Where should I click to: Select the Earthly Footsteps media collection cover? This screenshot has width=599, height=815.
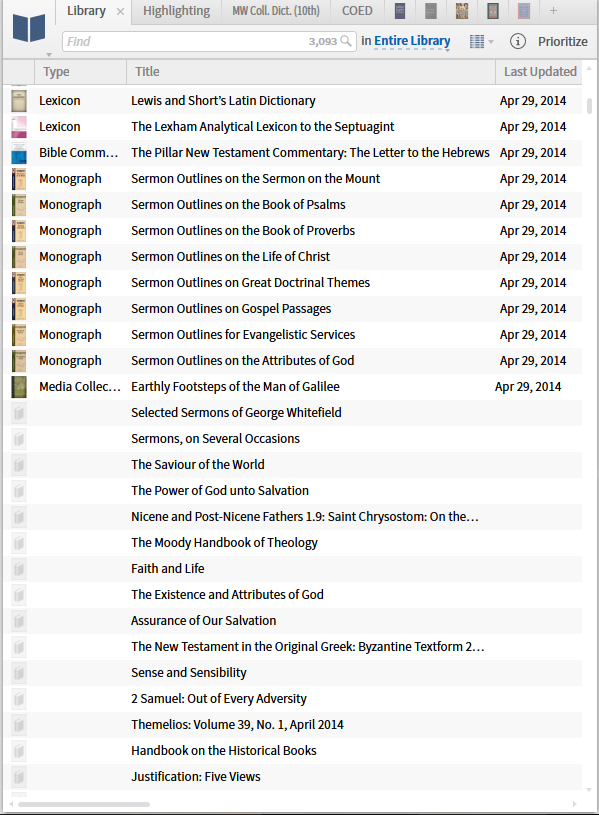tap(17, 386)
